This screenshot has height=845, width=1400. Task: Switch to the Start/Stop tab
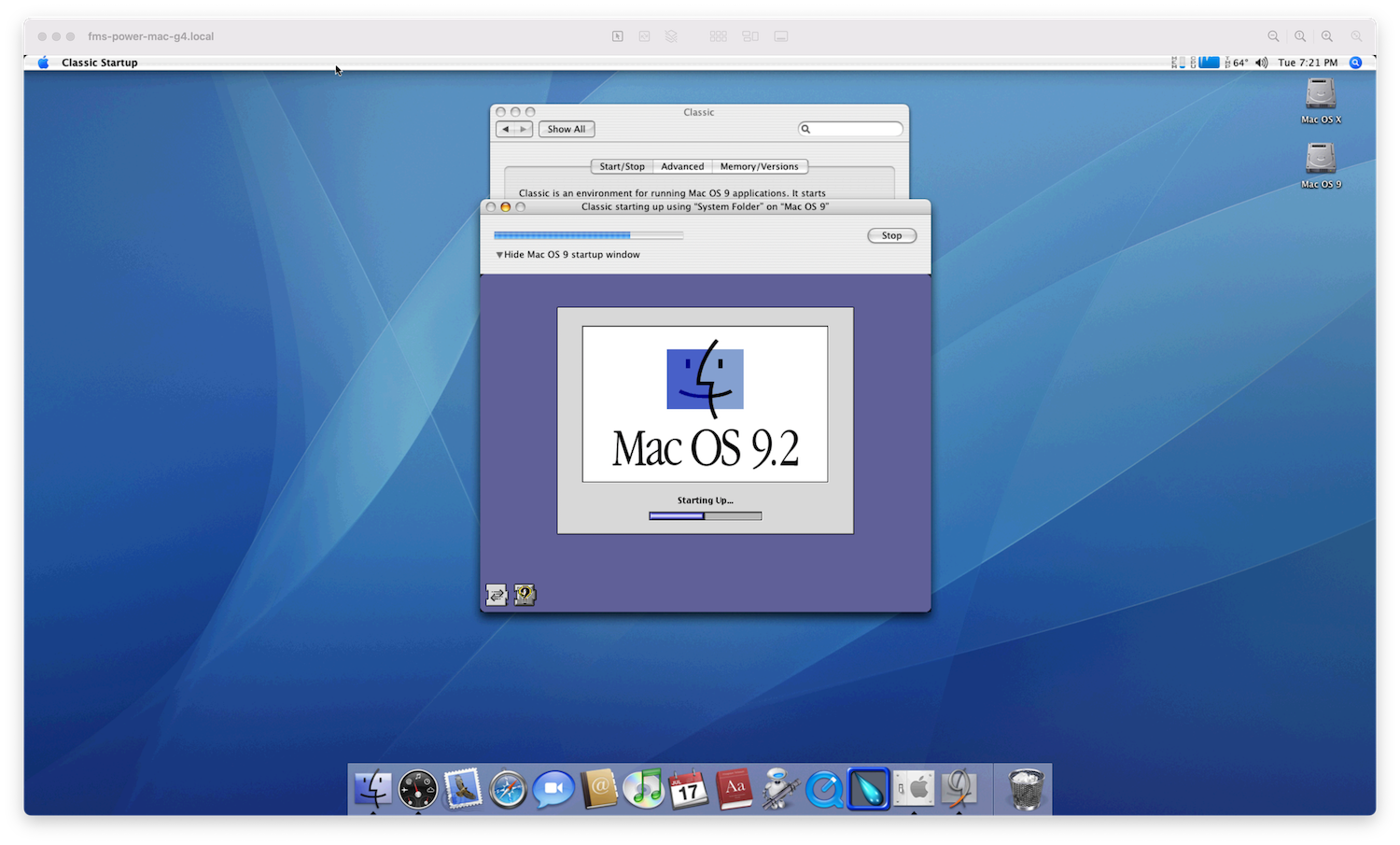pos(622,166)
